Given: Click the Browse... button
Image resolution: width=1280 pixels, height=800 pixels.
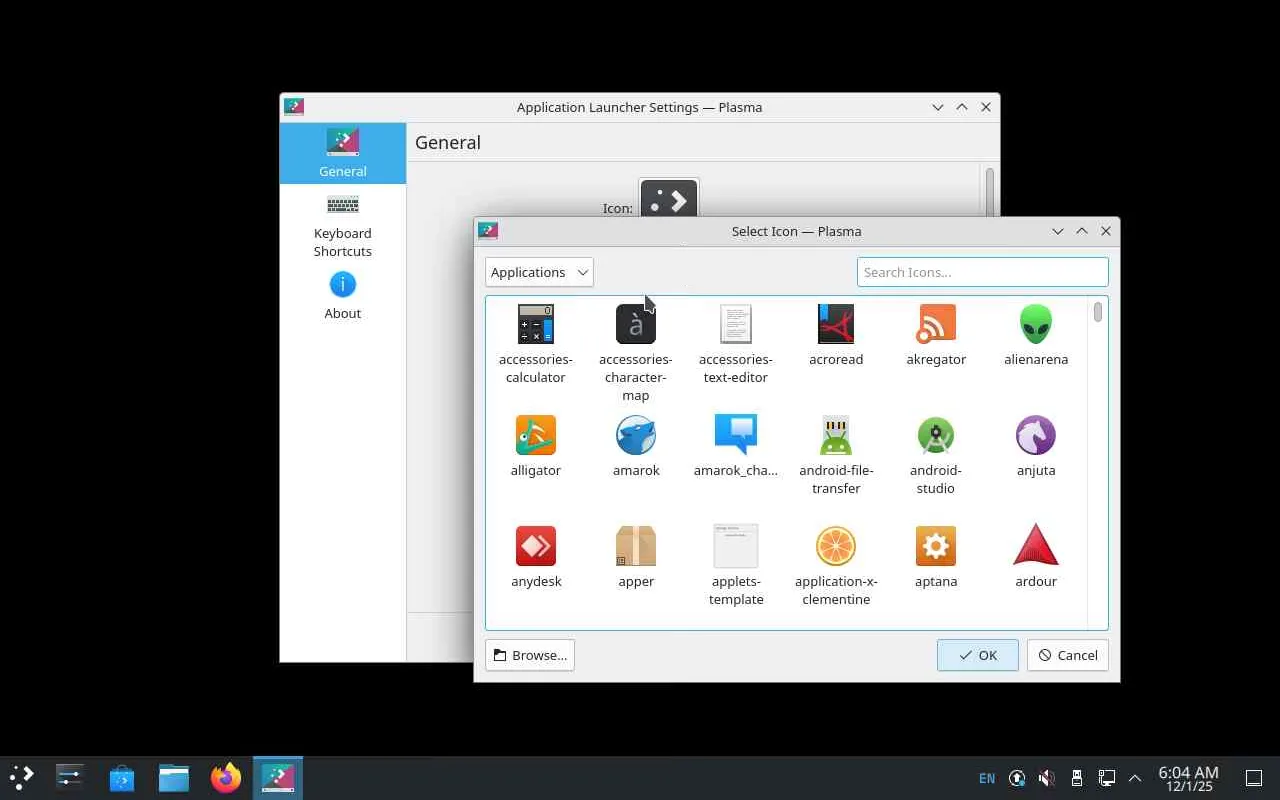Looking at the screenshot, I should click(x=530, y=655).
